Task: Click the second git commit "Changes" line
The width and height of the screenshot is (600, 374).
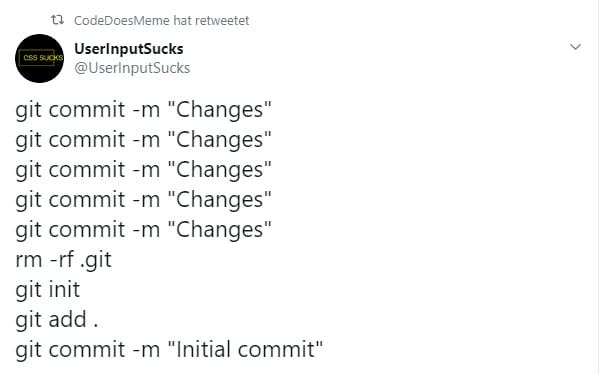Action: (143, 140)
